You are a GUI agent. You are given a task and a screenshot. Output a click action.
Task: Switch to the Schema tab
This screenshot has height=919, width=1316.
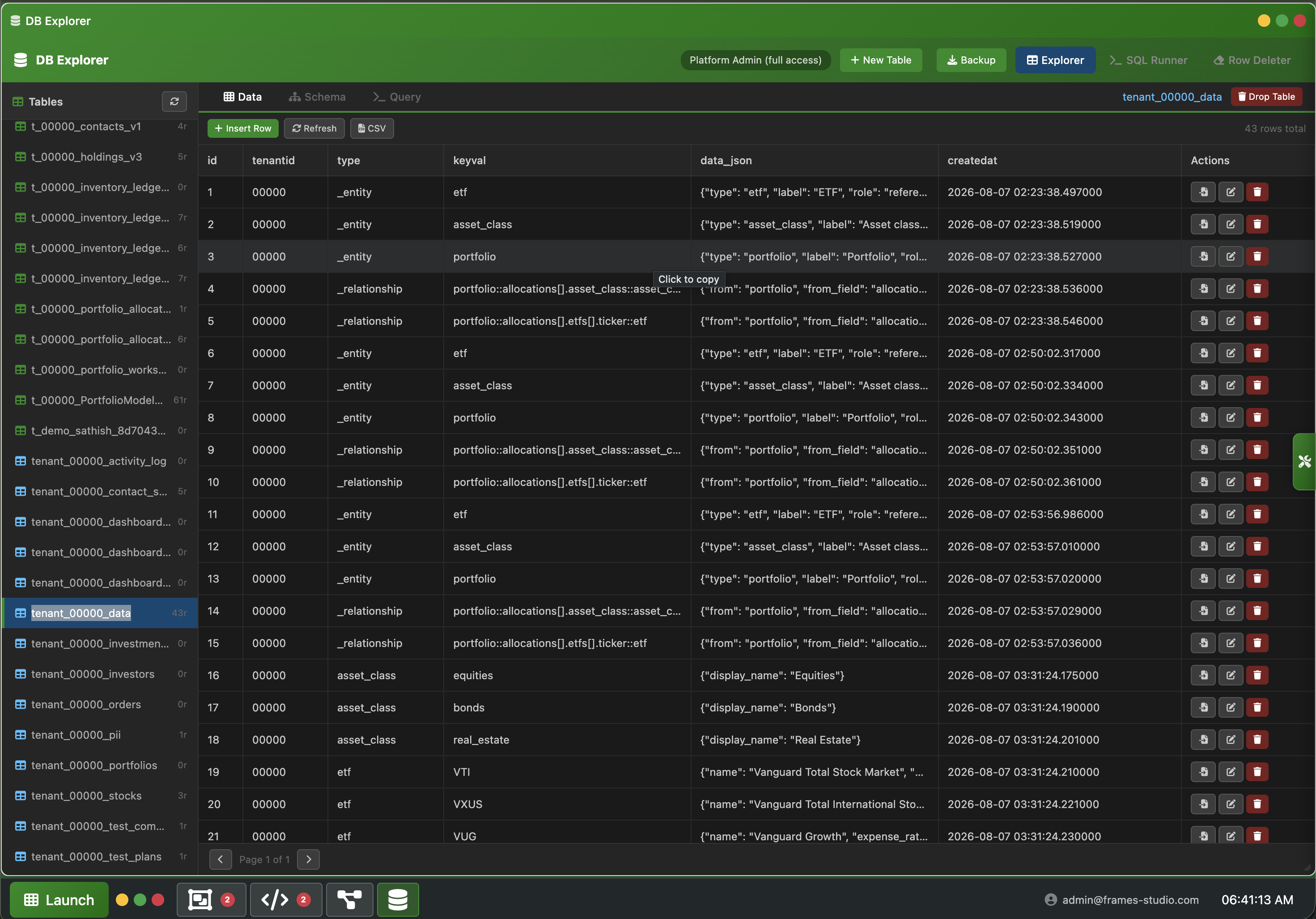click(317, 97)
